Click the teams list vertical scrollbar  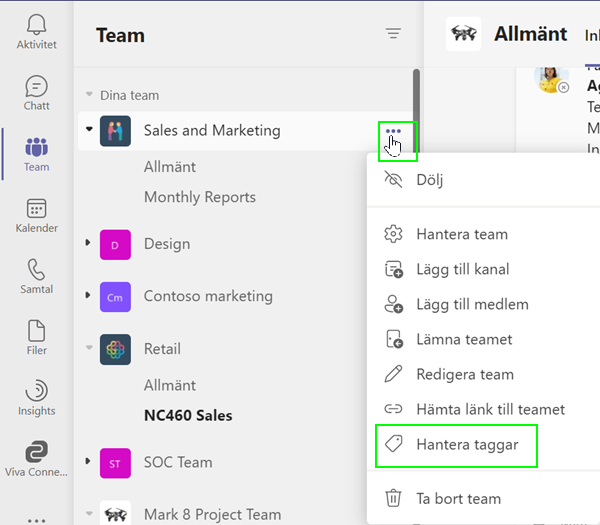[416, 111]
